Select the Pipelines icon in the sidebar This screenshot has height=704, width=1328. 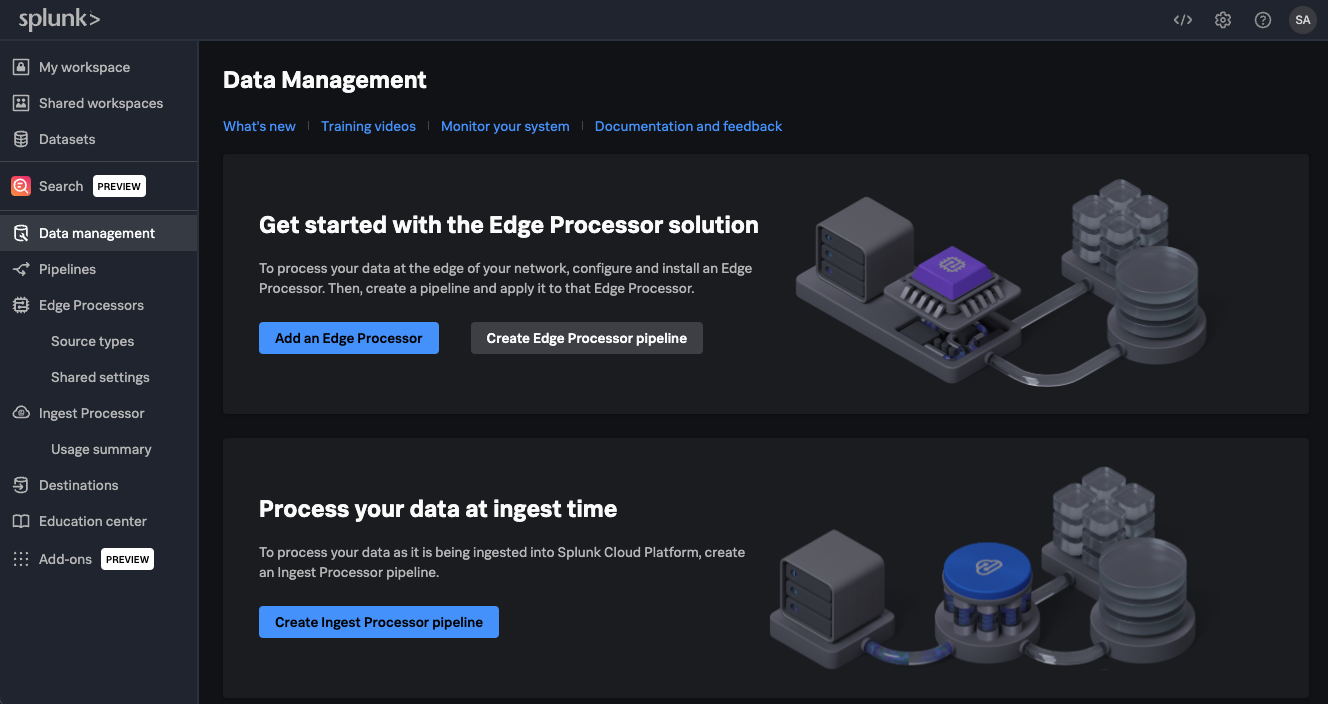21,269
